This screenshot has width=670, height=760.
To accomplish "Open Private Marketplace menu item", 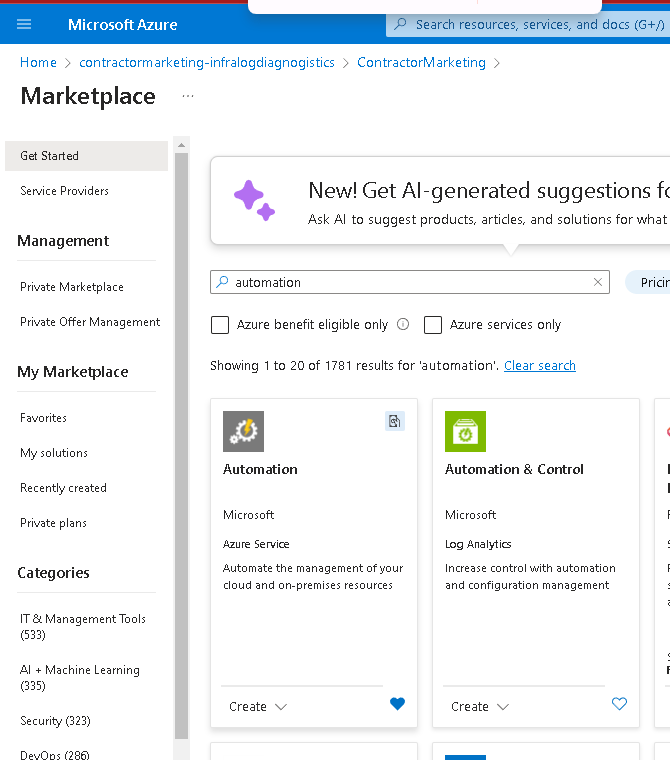I will tap(72, 287).
